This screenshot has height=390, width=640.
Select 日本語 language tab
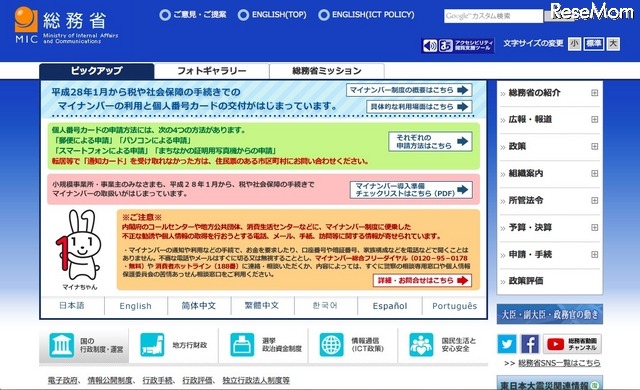(x=72, y=306)
